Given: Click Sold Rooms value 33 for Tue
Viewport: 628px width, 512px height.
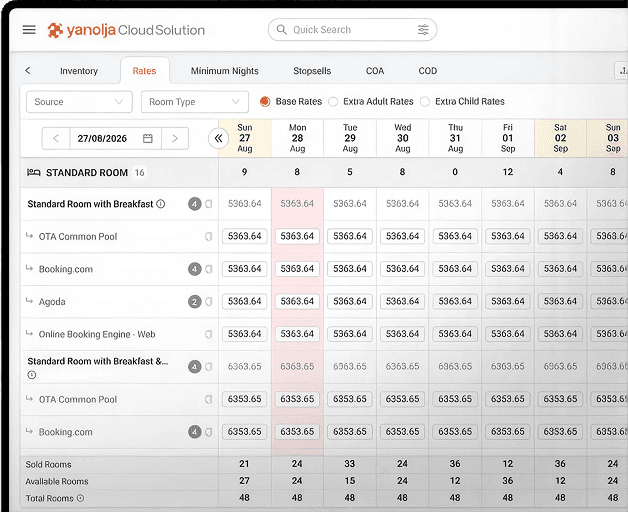Looking at the screenshot, I should (x=350, y=464).
